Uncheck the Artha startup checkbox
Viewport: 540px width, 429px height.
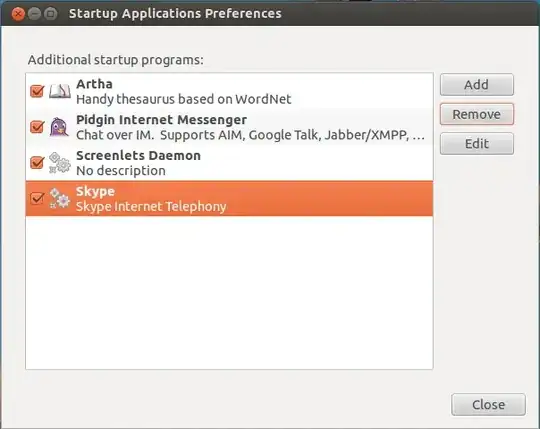click(37, 91)
